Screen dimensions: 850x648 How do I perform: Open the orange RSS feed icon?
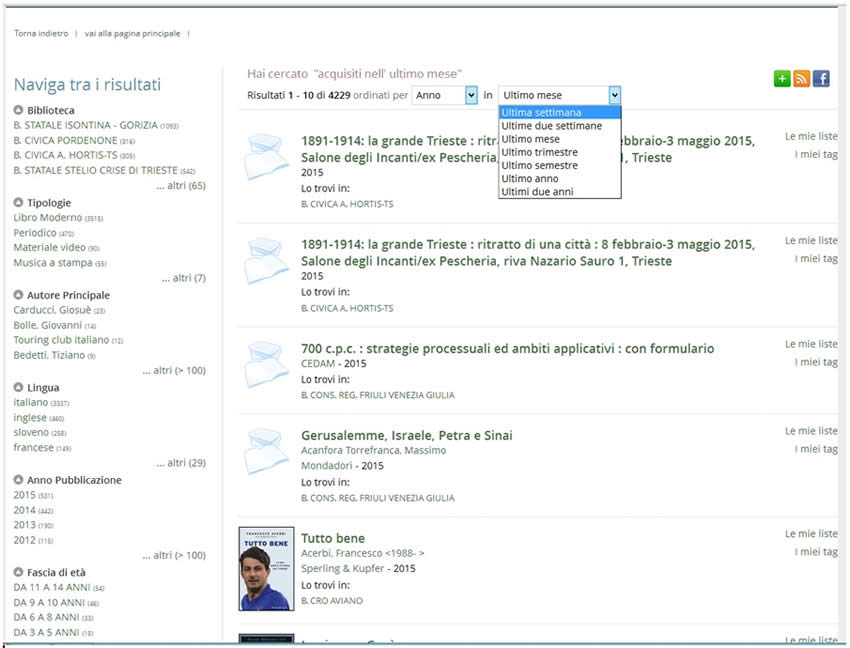(x=801, y=79)
